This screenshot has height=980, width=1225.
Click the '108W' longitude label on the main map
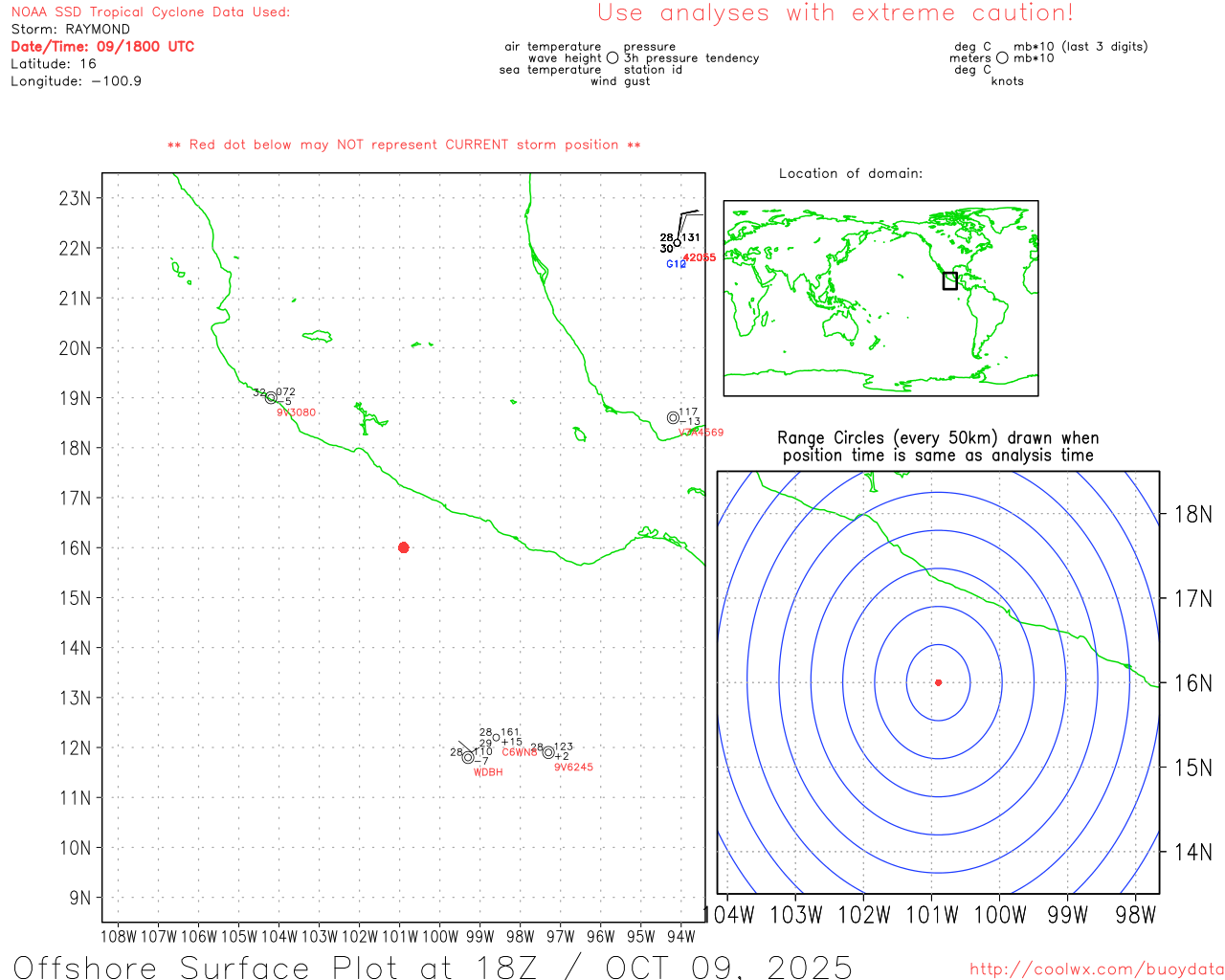(119, 937)
